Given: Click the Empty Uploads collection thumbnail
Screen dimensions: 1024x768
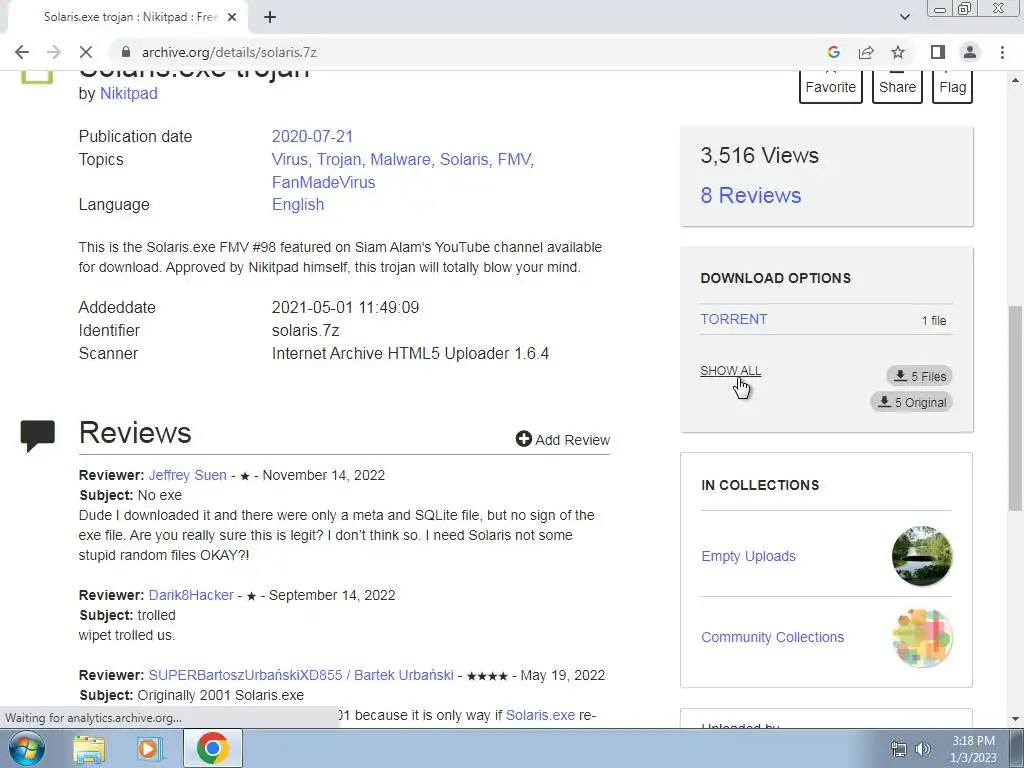Looking at the screenshot, I should tap(921, 556).
